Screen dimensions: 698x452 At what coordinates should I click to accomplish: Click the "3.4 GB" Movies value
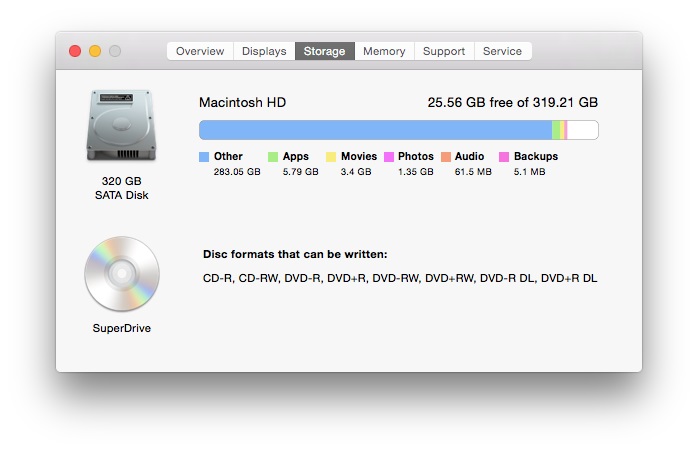click(356, 172)
